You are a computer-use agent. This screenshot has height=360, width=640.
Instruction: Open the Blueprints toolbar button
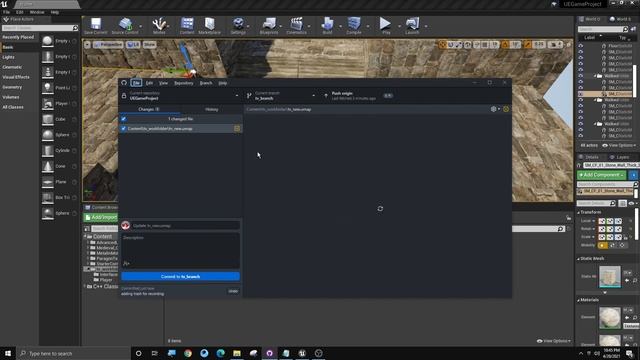tap(269, 26)
